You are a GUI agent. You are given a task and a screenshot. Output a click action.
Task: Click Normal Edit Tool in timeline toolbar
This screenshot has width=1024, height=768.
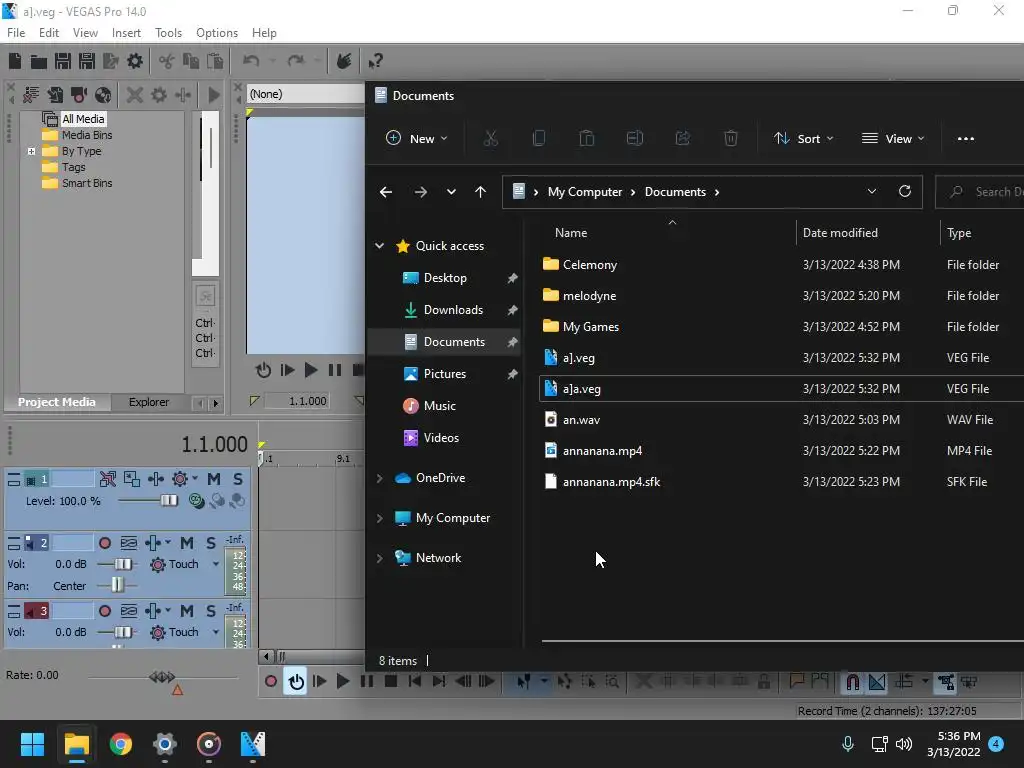(524, 682)
